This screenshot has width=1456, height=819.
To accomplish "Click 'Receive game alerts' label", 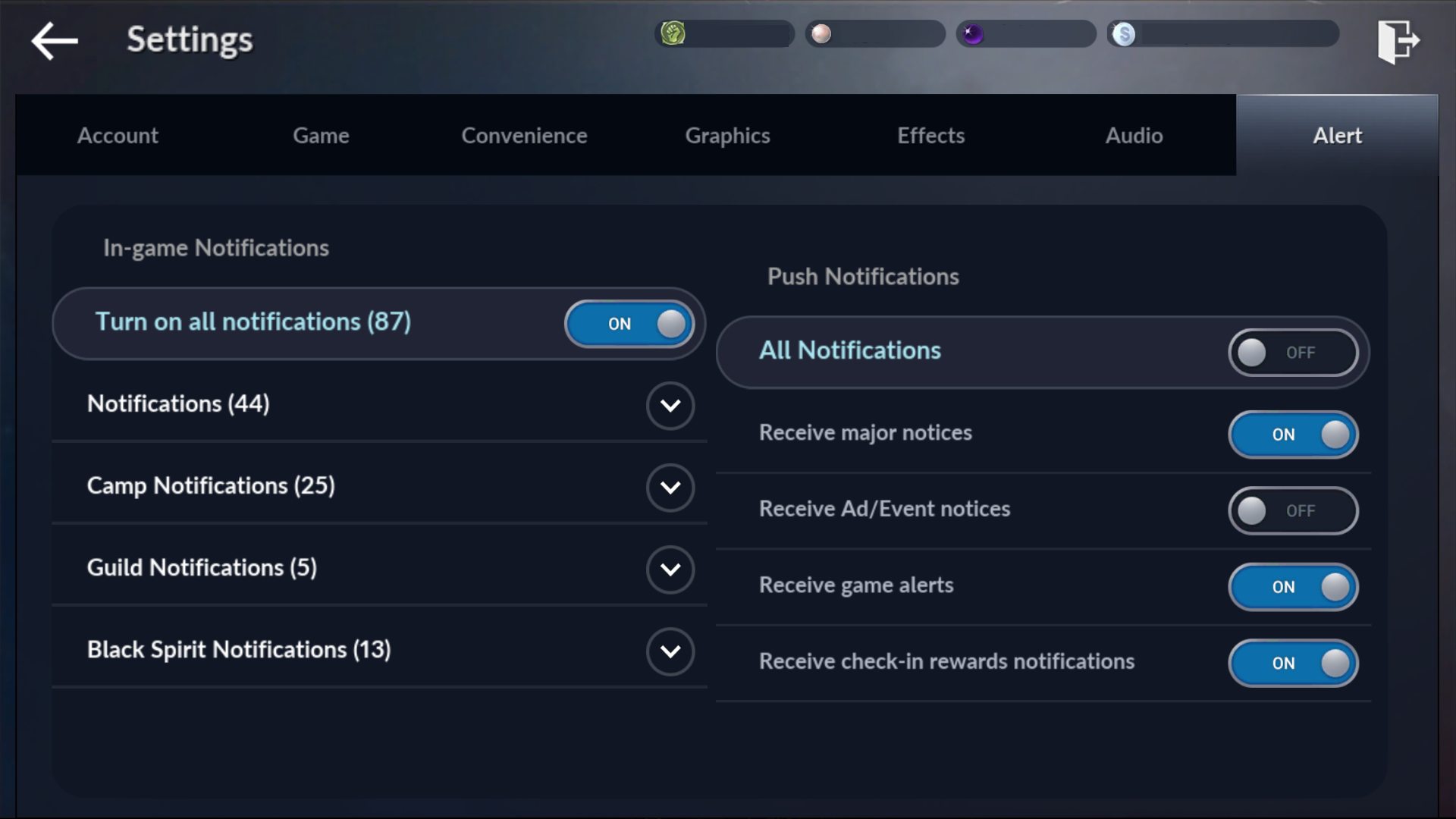I will (x=856, y=585).
